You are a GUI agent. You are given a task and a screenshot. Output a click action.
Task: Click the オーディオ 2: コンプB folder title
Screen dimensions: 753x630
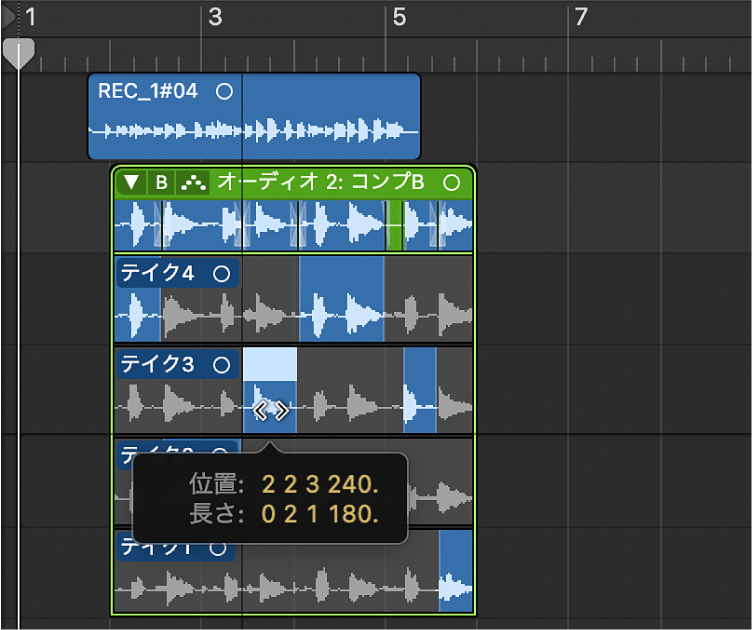[x=321, y=182]
